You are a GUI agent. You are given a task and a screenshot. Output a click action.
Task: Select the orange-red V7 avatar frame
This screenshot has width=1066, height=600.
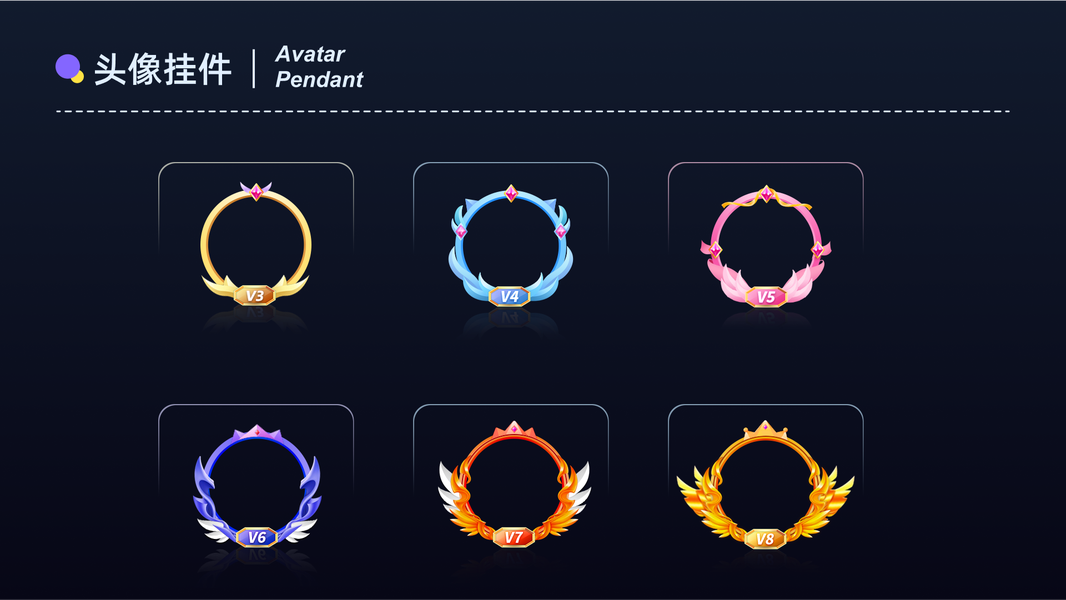tap(514, 484)
